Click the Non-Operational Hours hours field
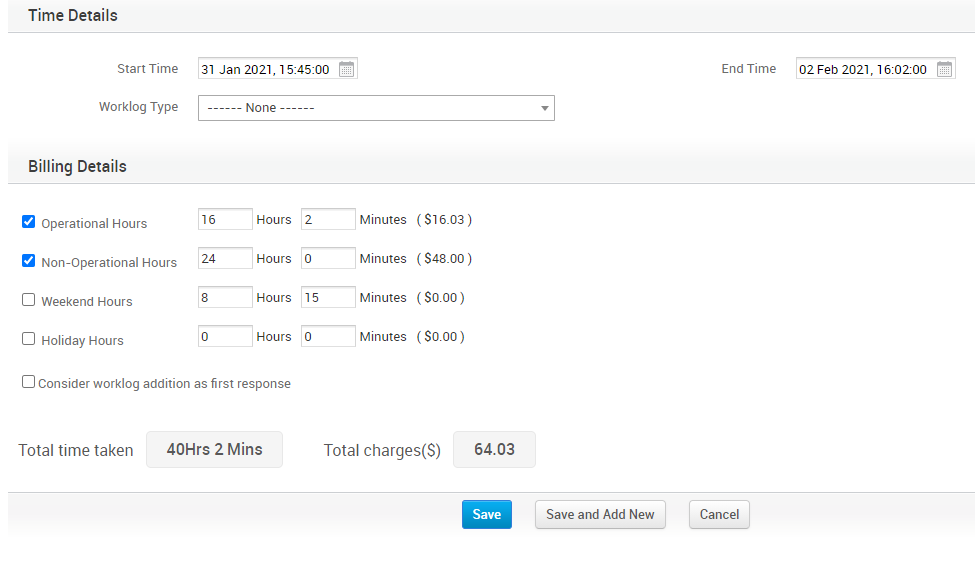 (x=225, y=258)
